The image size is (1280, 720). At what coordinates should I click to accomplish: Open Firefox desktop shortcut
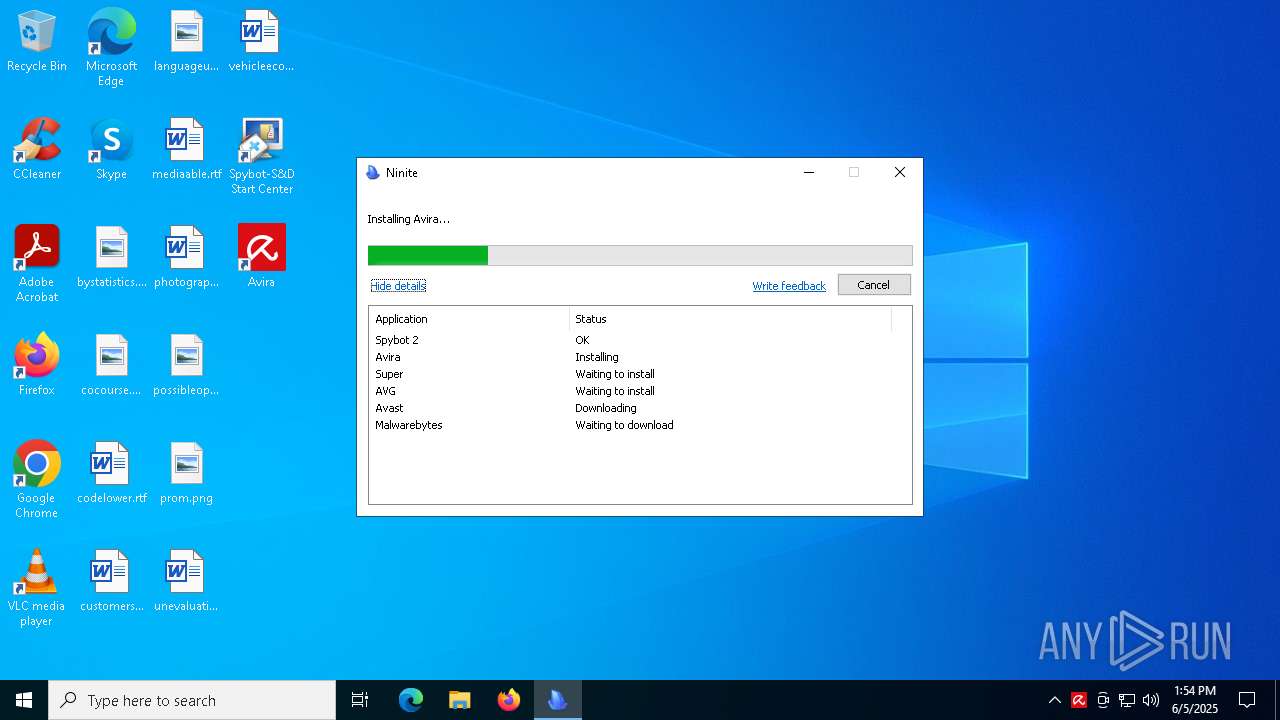pyautogui.click(x=37, y=366)
